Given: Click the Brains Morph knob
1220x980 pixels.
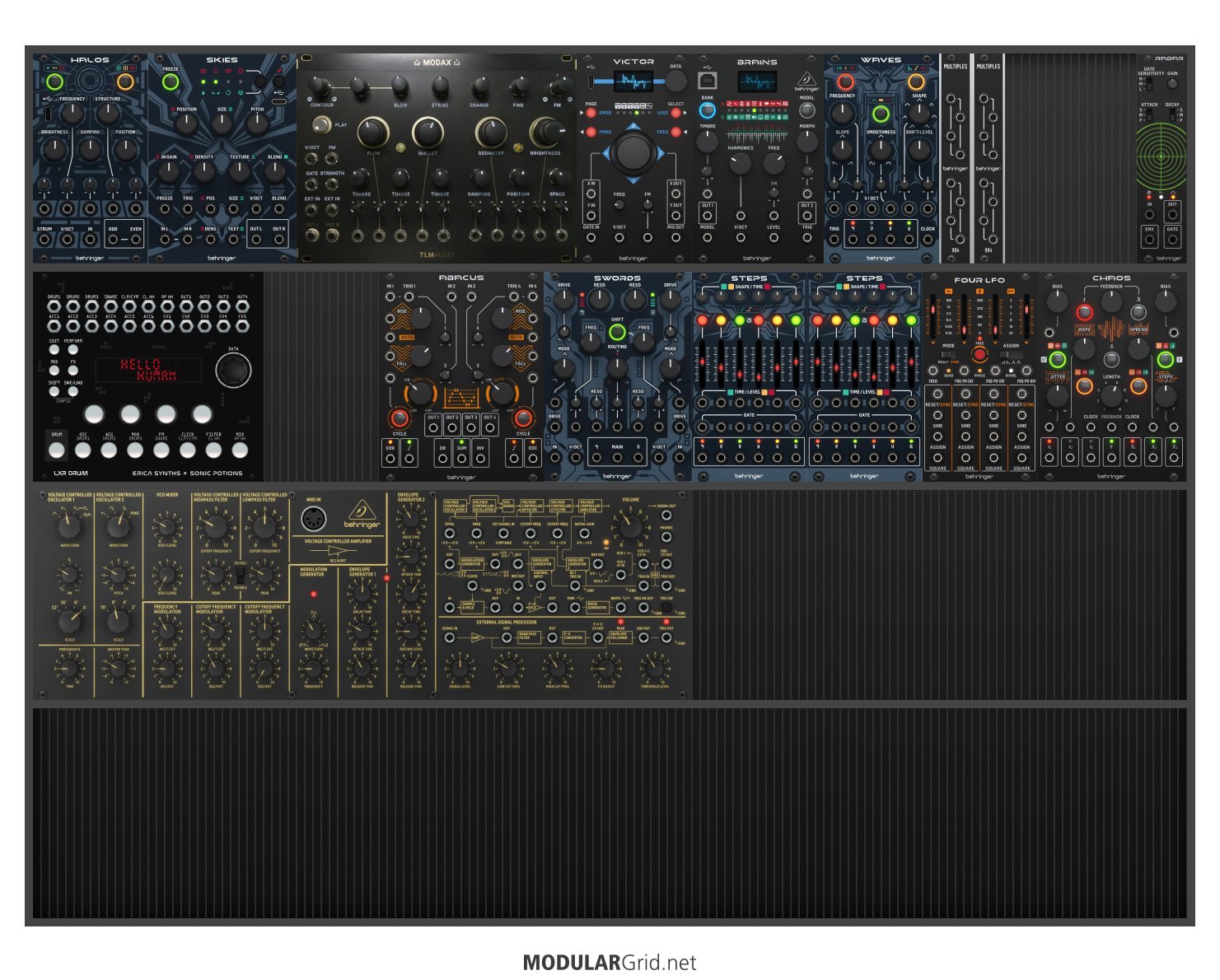Looking at the screenshot, I should coord(807,142).
